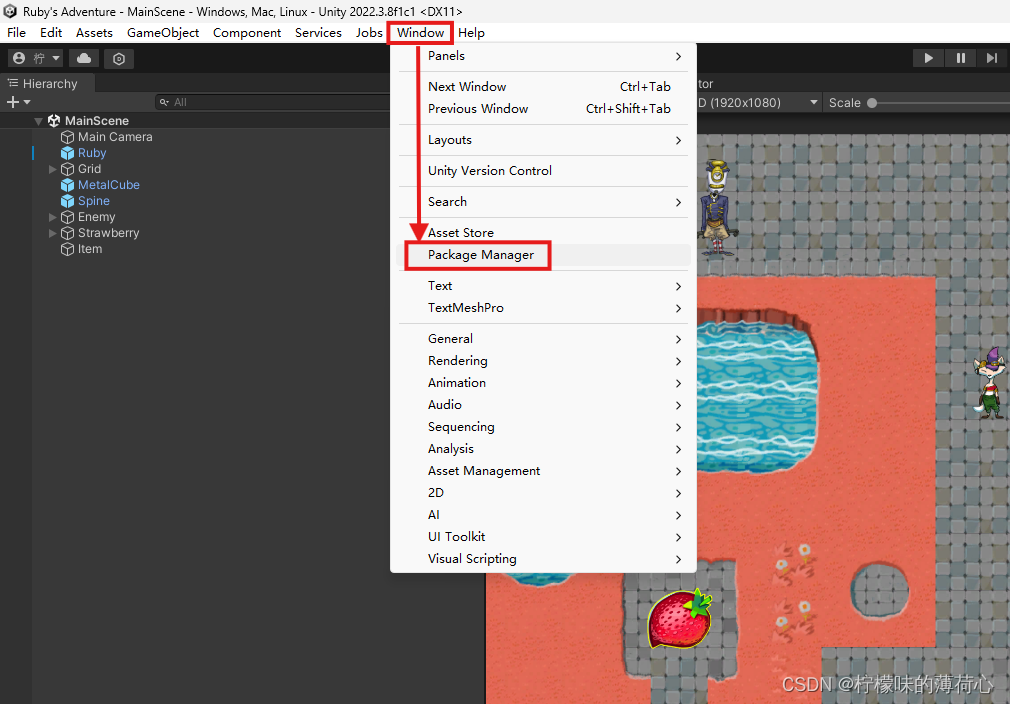Image resolution: width=1010 pixels, height=704 pixels.
Task: Open the settings gear next to cloud icon
Action: click(118, 57)
